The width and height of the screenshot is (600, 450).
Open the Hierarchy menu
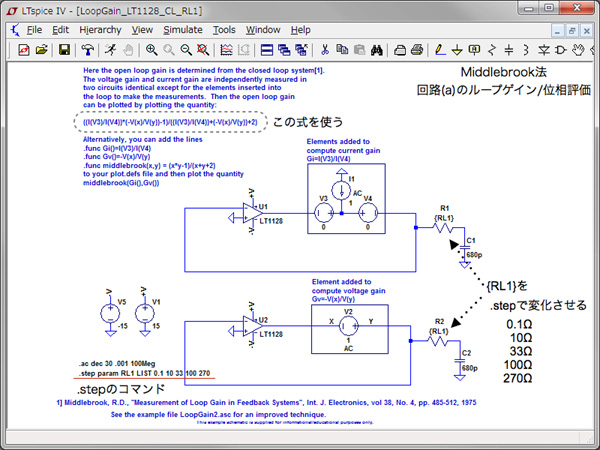(100, 30)
